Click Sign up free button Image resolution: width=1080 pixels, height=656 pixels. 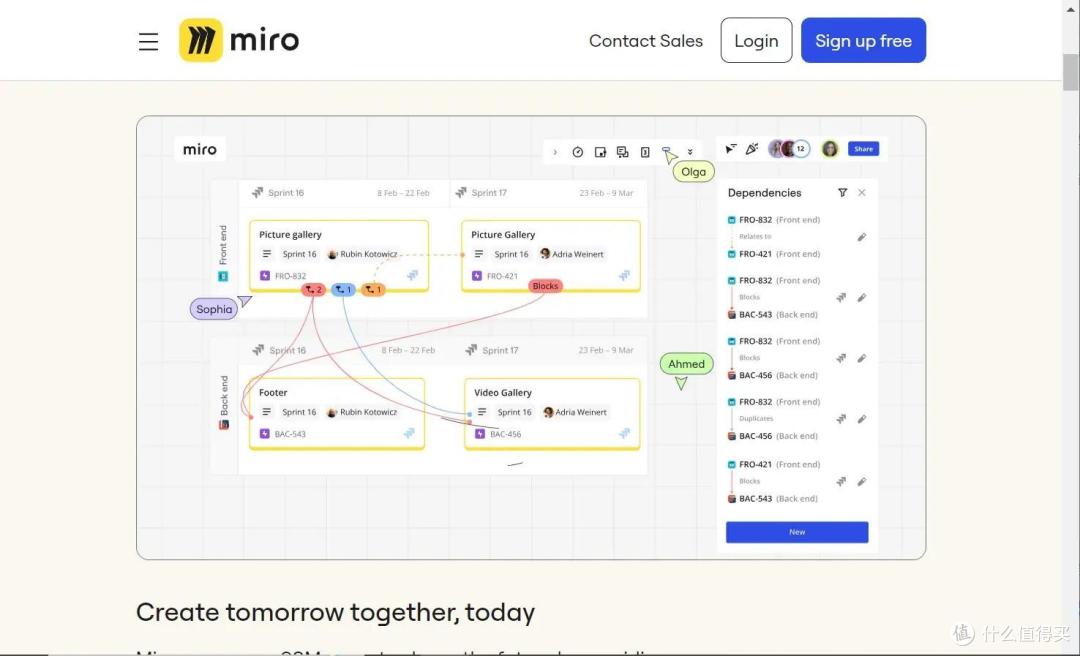tap(863, 41)
